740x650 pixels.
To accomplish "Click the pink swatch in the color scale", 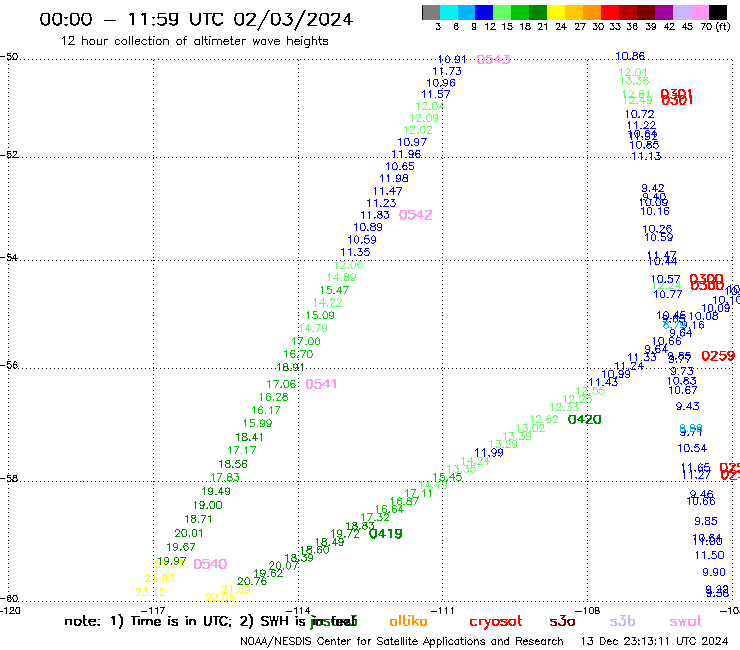I will pos(699,12).
